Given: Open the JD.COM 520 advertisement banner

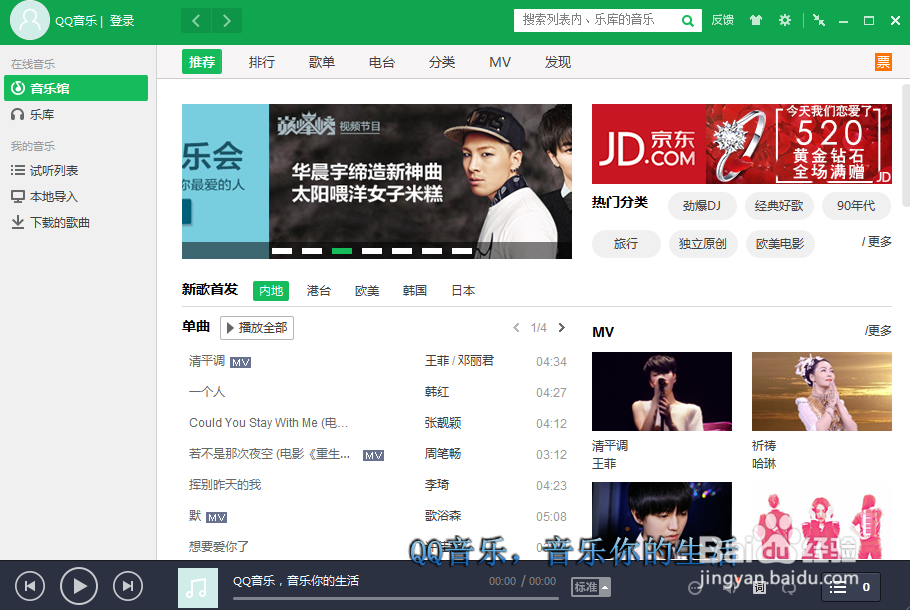Looking at the screenshot, I should tap(742, 144).
